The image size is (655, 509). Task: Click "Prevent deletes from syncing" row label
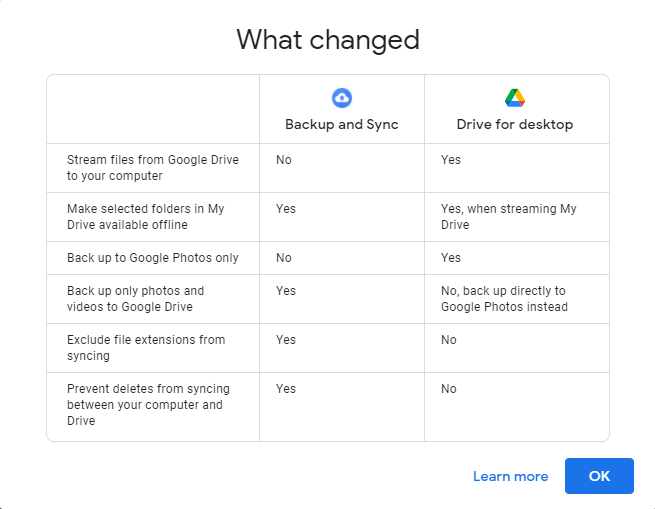pos(145,405)
